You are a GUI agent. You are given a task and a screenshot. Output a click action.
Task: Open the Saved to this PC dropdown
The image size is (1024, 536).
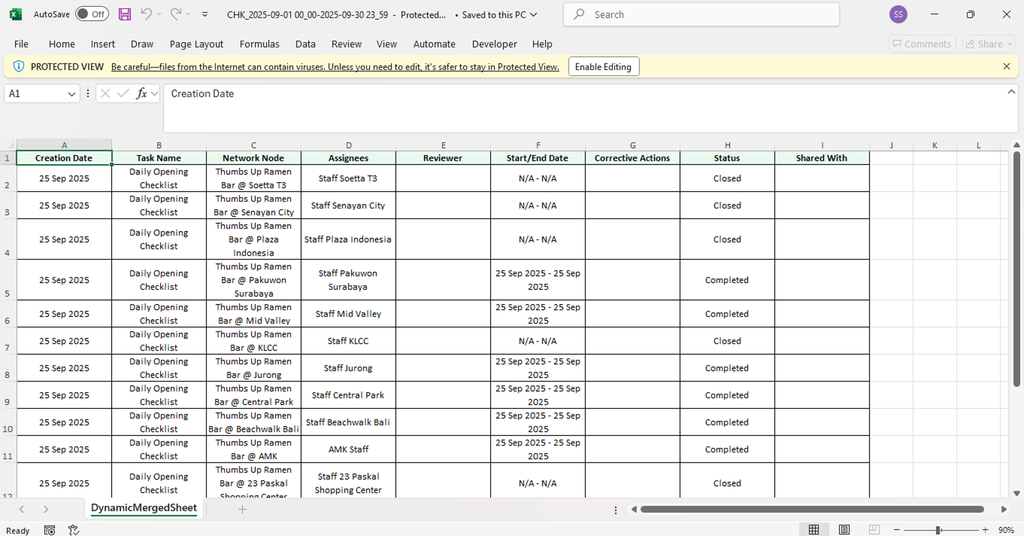point(533,15)
